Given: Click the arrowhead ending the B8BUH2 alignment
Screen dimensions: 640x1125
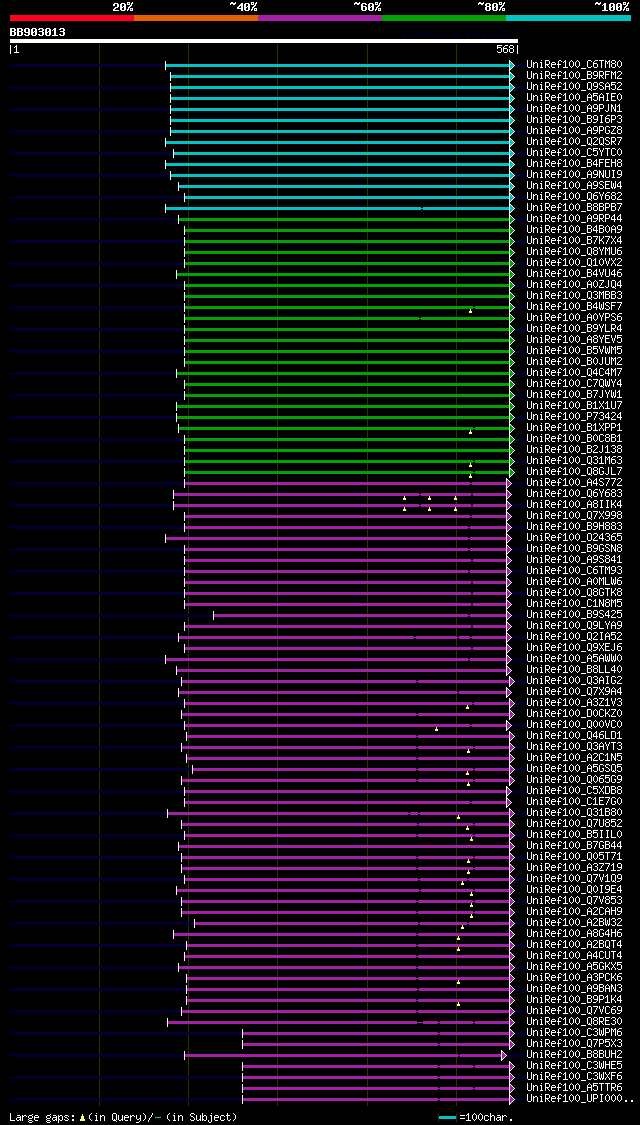Looking at the screenshot, I should pyautogui.click(x=504, y=1055).
